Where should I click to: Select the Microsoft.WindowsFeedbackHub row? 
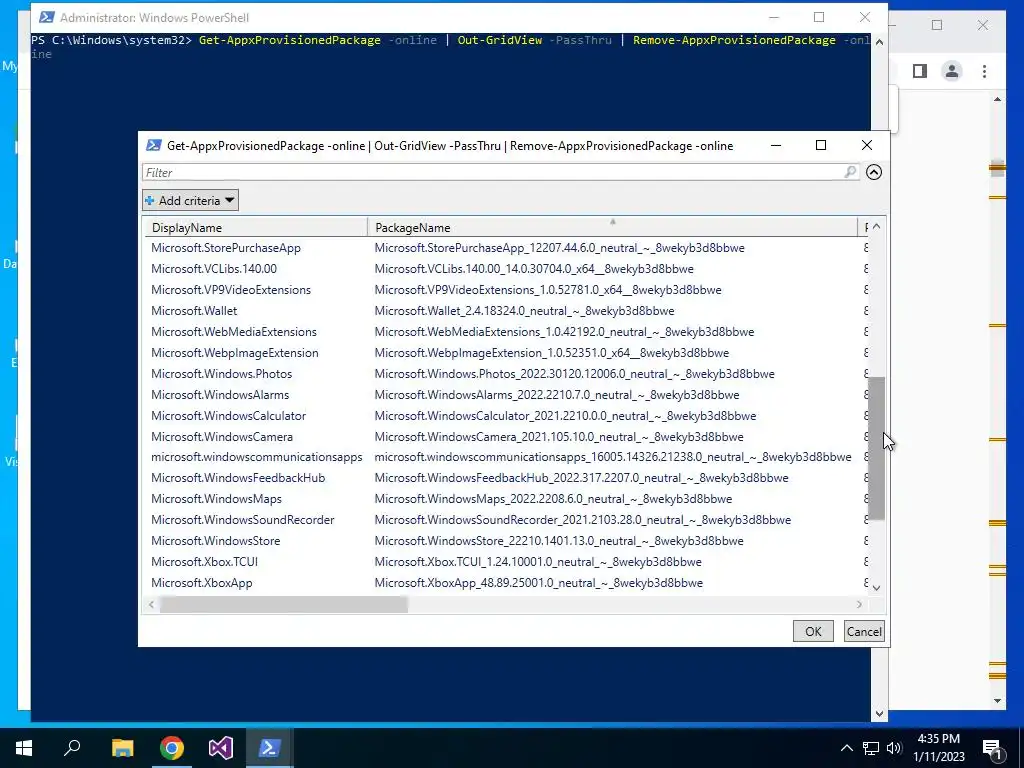click(505, 477)
